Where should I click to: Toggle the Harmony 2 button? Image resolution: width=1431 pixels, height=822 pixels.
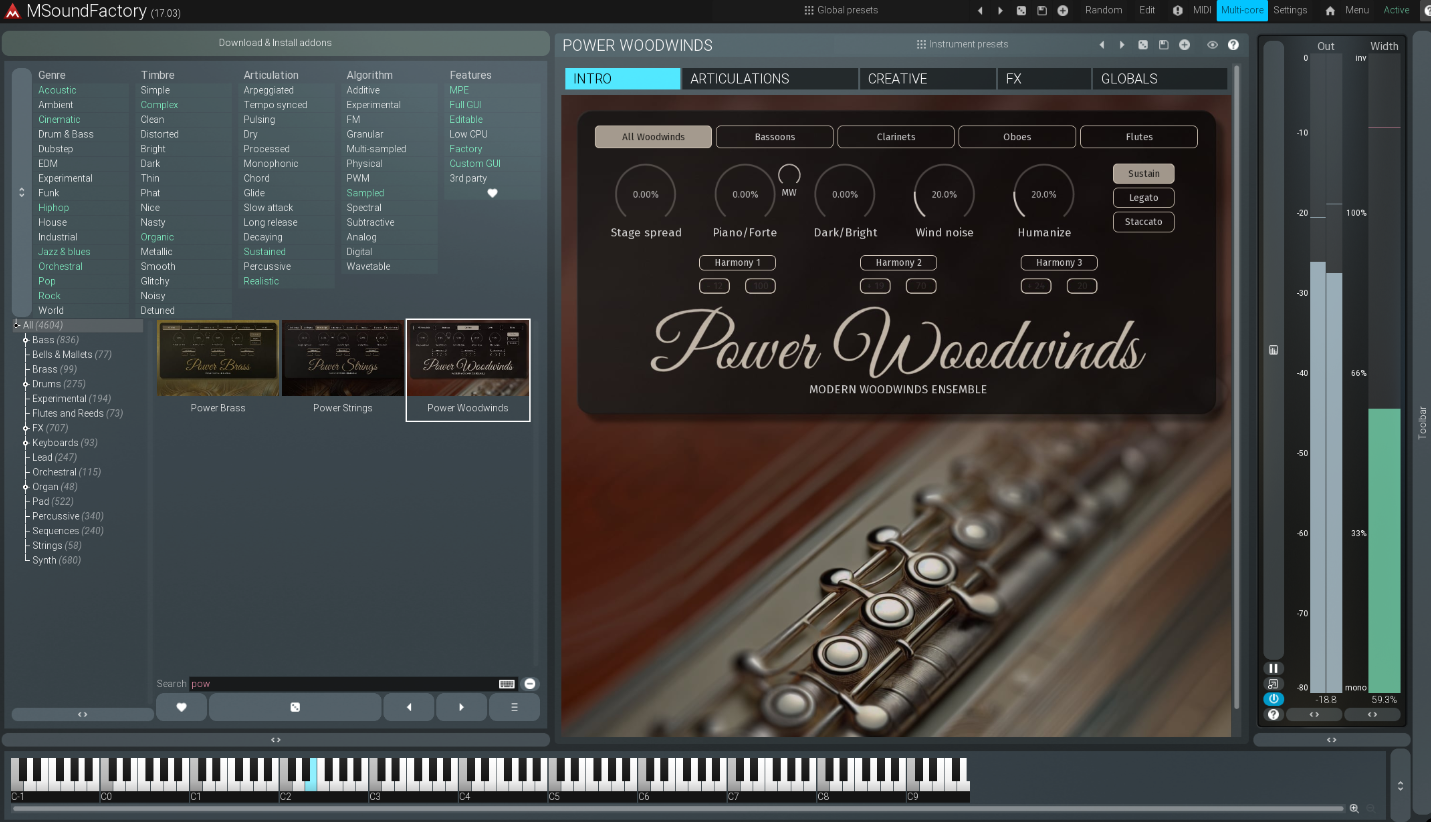[x=898, y=263]
